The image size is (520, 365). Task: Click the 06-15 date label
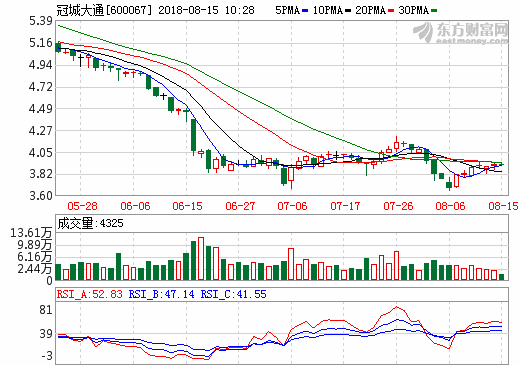[x=187, y=206]
